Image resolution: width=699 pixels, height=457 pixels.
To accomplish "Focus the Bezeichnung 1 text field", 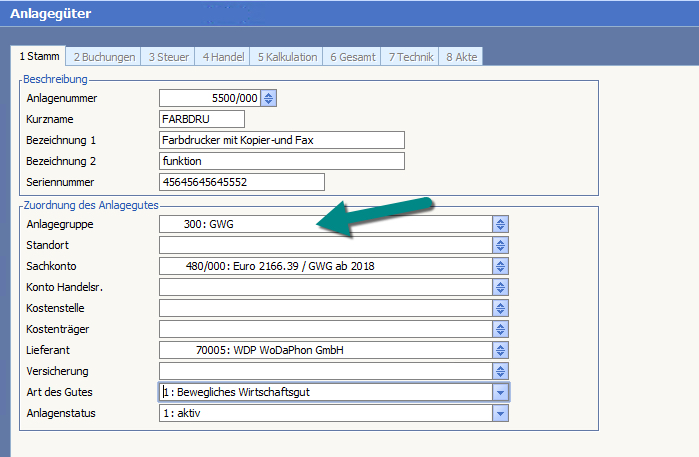I will tap(282, 140).
